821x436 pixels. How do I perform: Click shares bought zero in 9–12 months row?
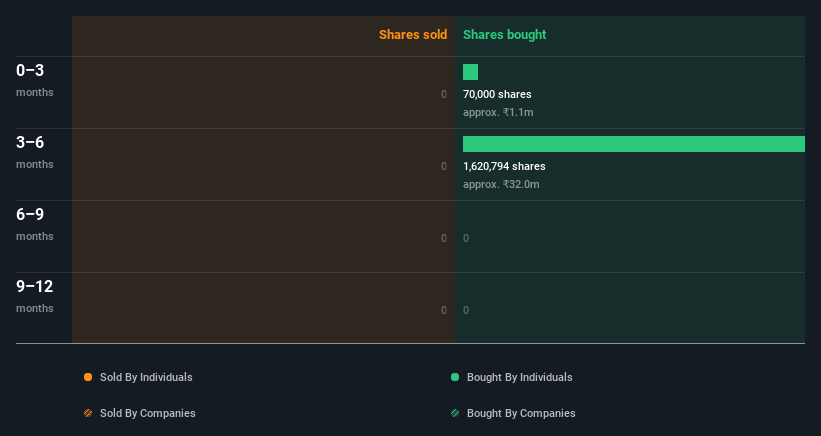pyautogui.click(x=466, y=310)
